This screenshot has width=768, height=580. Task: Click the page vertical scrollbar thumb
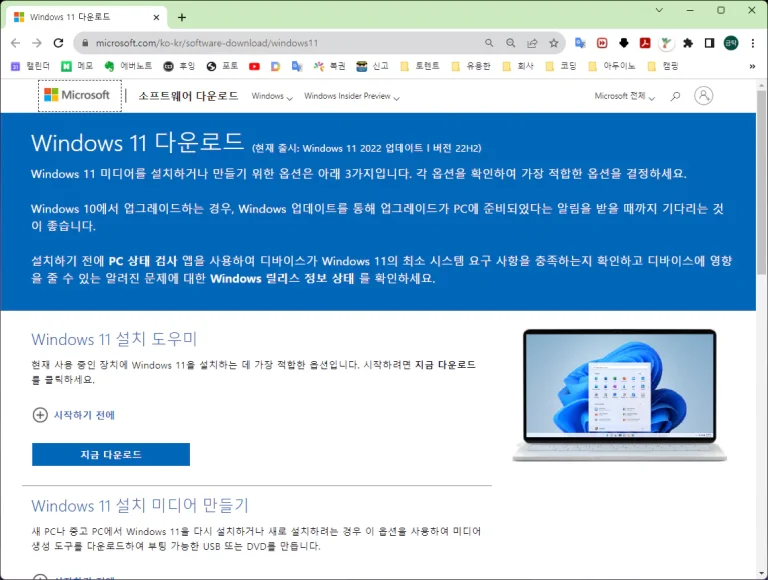coord(762,182)
